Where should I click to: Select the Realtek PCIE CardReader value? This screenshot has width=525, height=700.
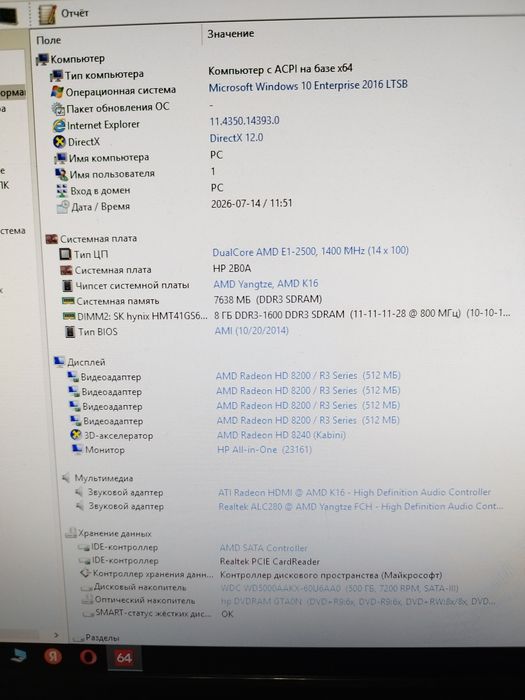point(270,562)
